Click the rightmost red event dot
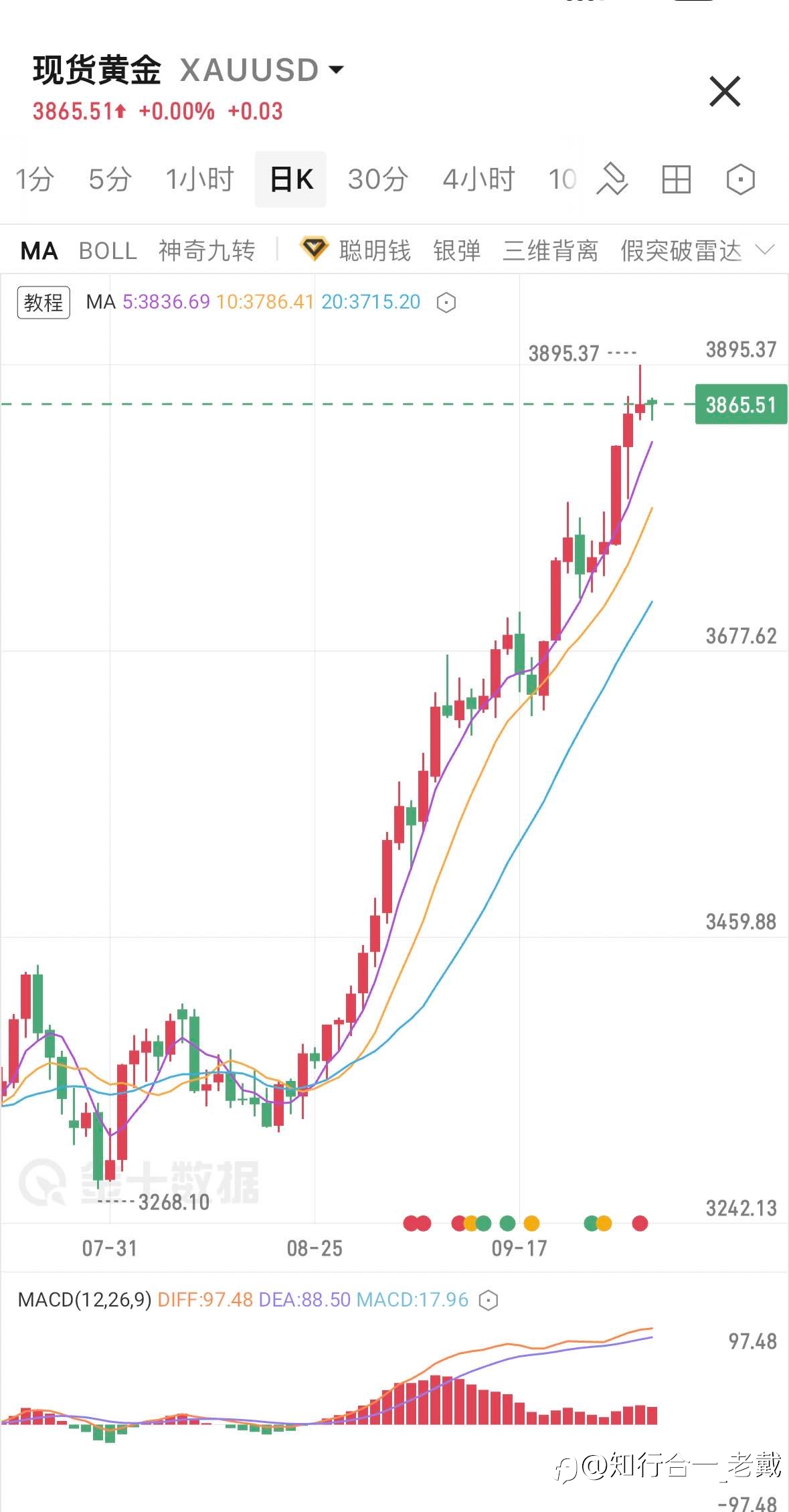Image resolution: width=789 pixels, height=1512 pixels. point(640,1224)
